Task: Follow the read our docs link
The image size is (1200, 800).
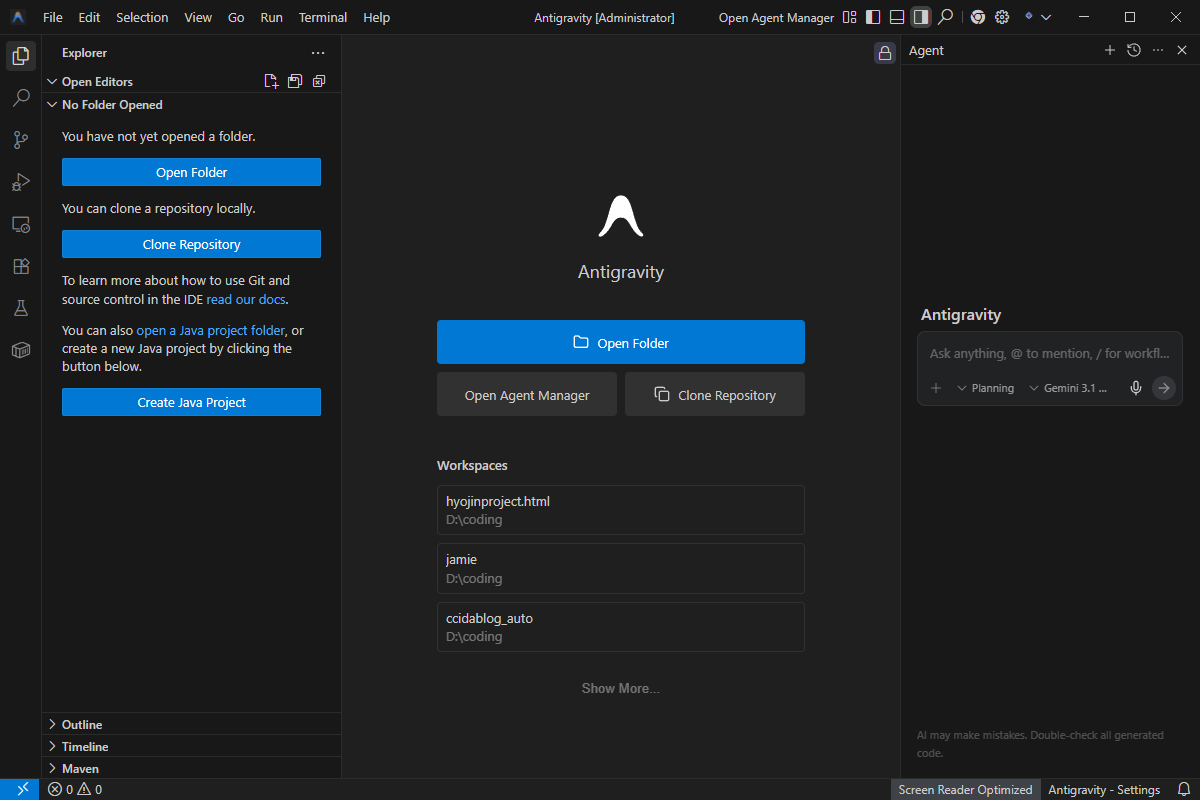Action: coord(246,299)
